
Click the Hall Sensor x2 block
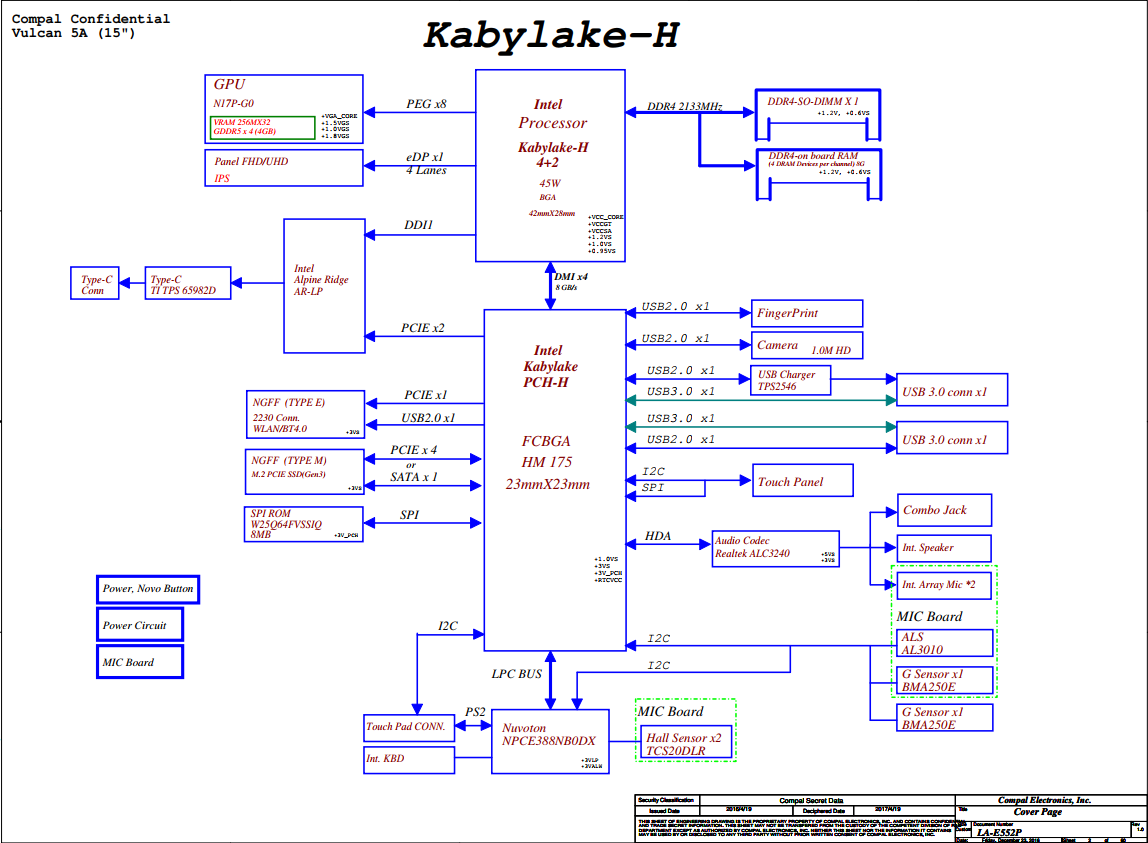(685, 743)
